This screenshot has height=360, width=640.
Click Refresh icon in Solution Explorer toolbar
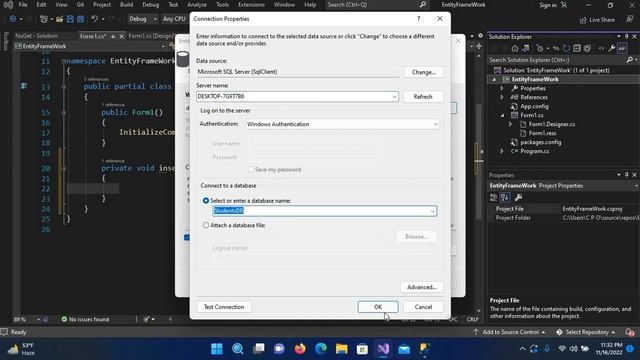pyautogui.click(x=566, y=49)
